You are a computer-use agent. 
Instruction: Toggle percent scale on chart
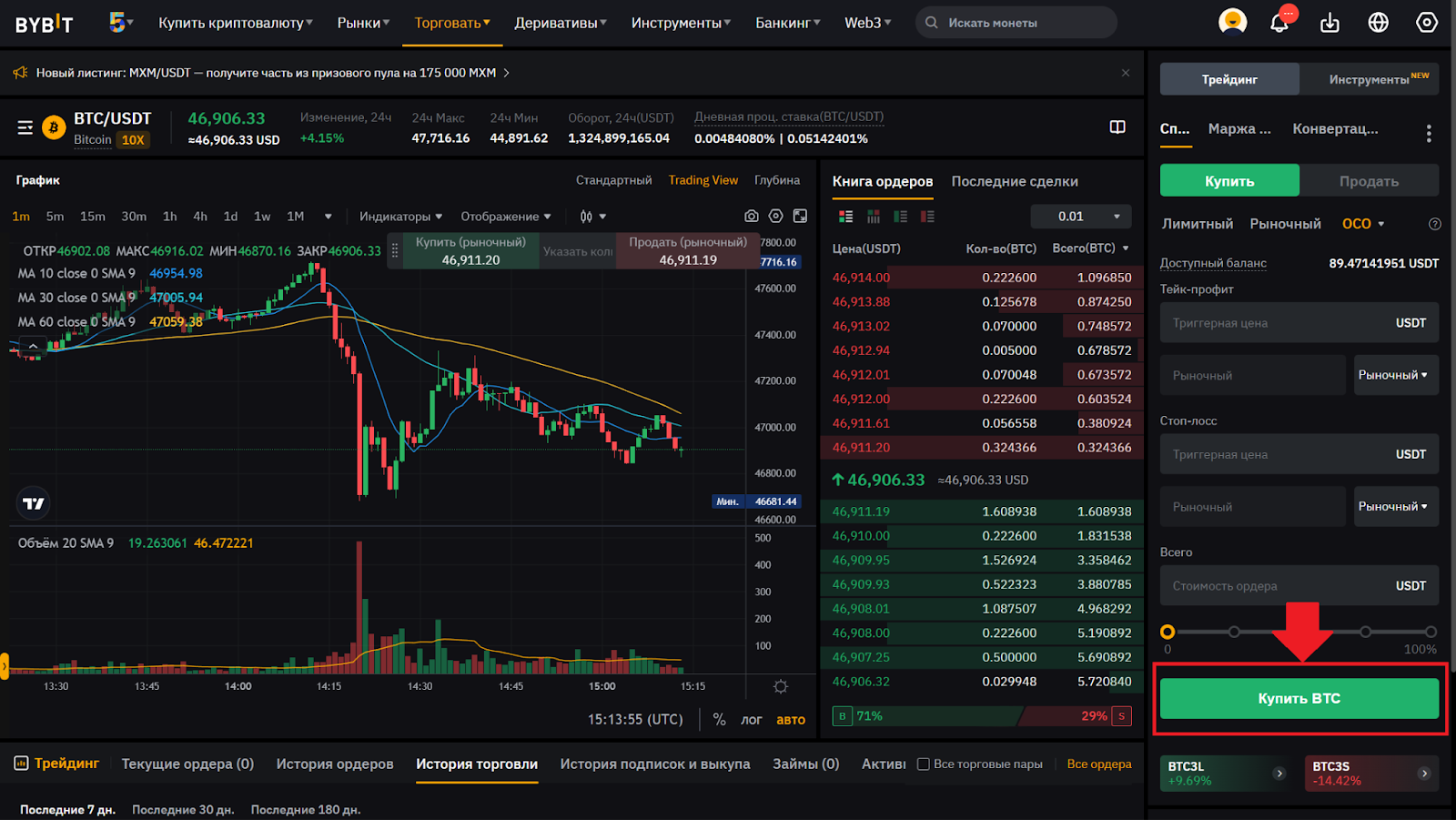pyautogui.click(x=719, y=719)
